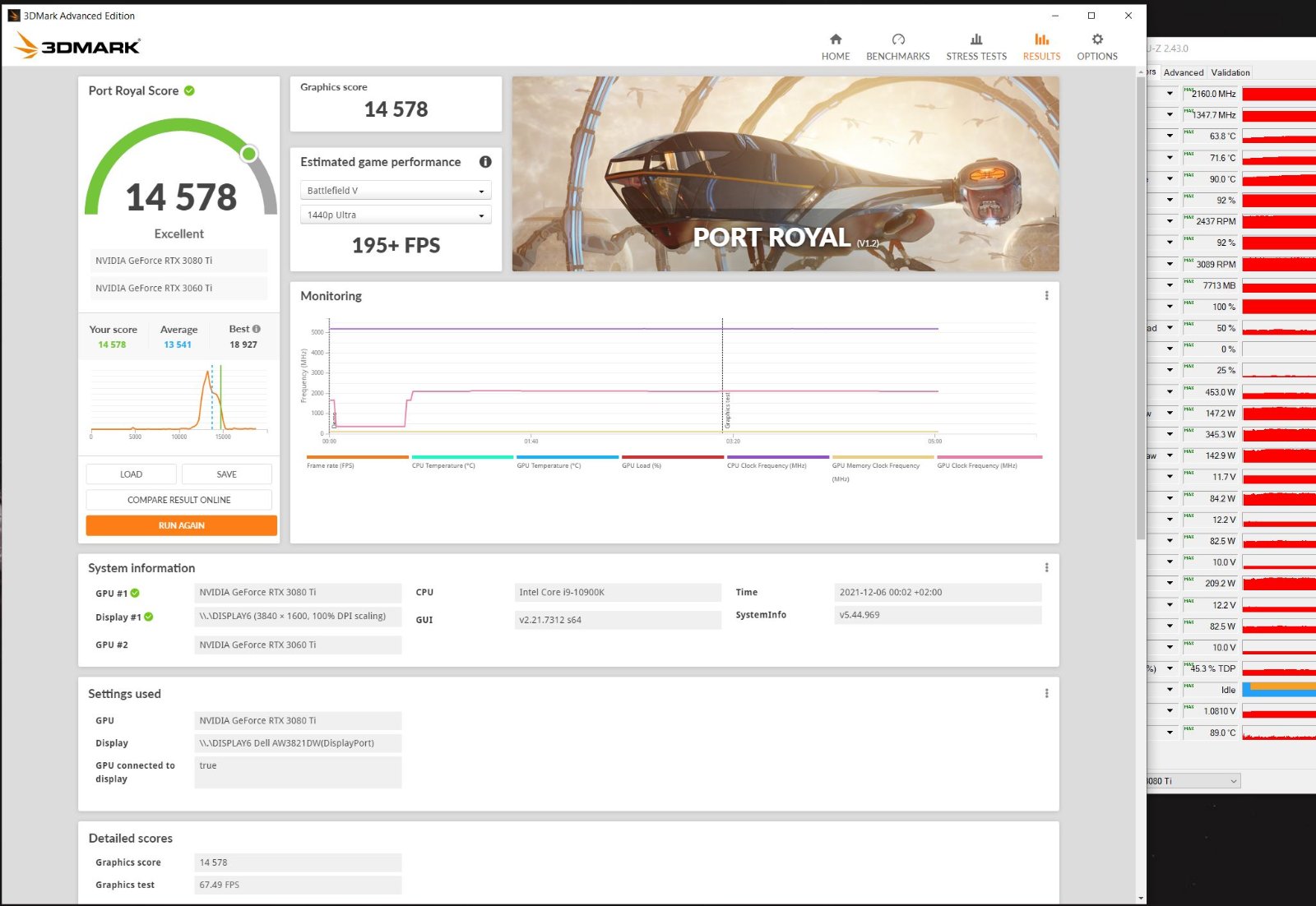Open OPTIONS in 3DMark
The height and width of the screenshot is (906, 1316).
tap(1097, 47)
